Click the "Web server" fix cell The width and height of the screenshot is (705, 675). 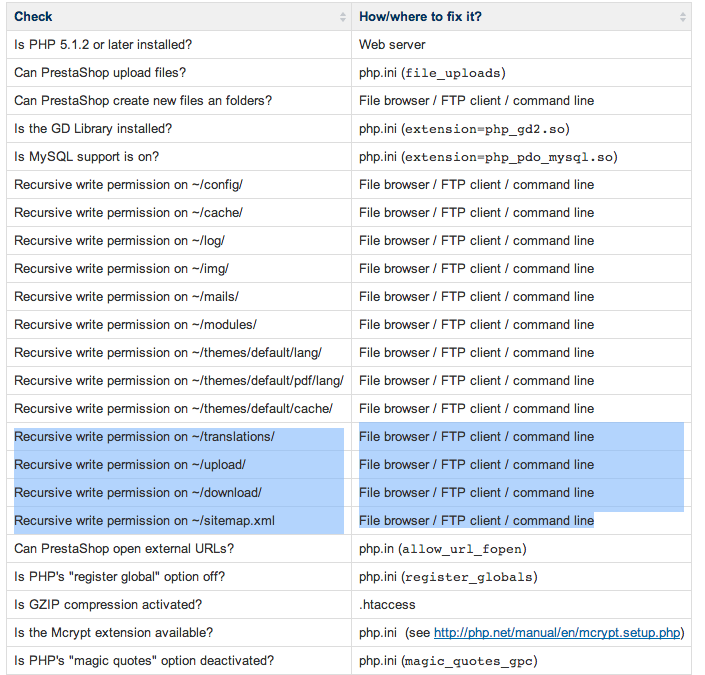point(393,45)
